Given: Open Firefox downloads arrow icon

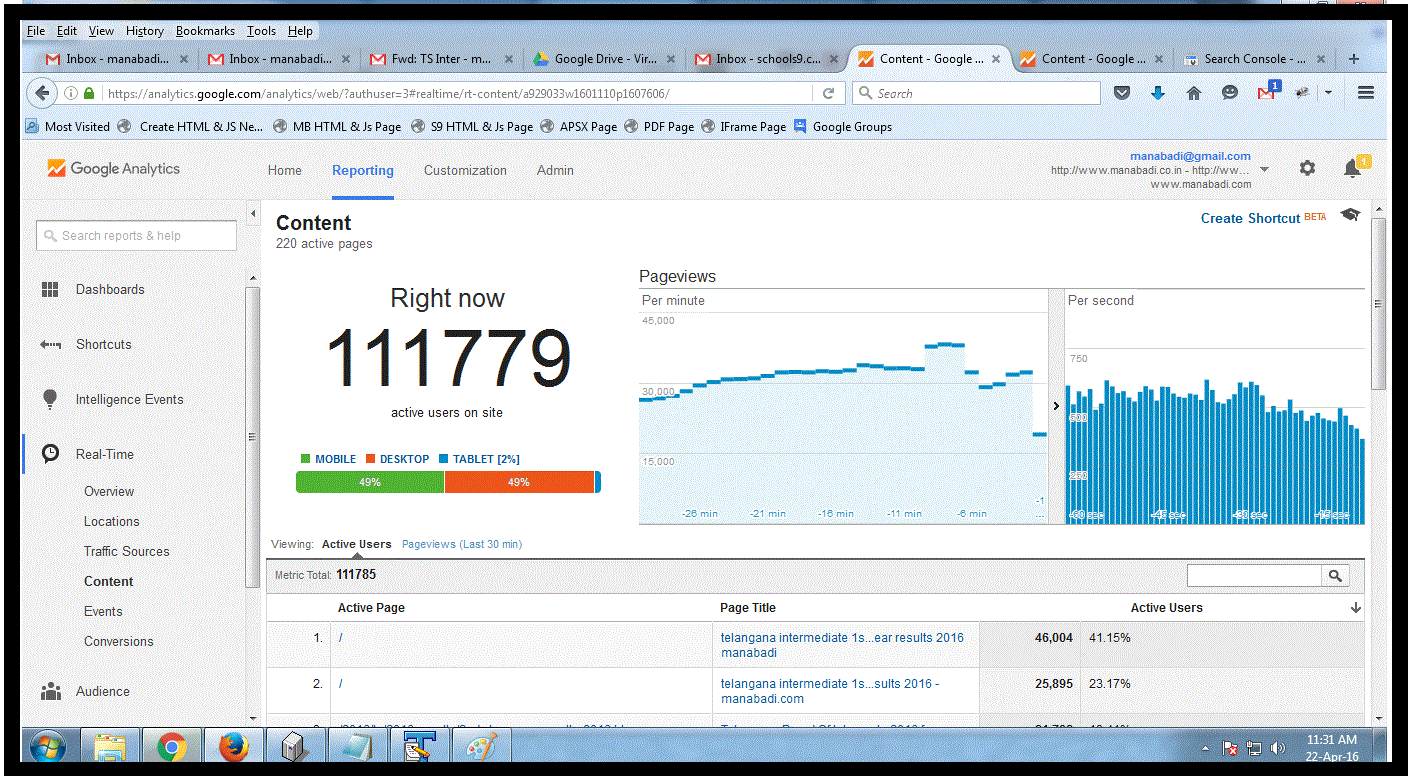Looking at the screenshot, I should 1158,93.
